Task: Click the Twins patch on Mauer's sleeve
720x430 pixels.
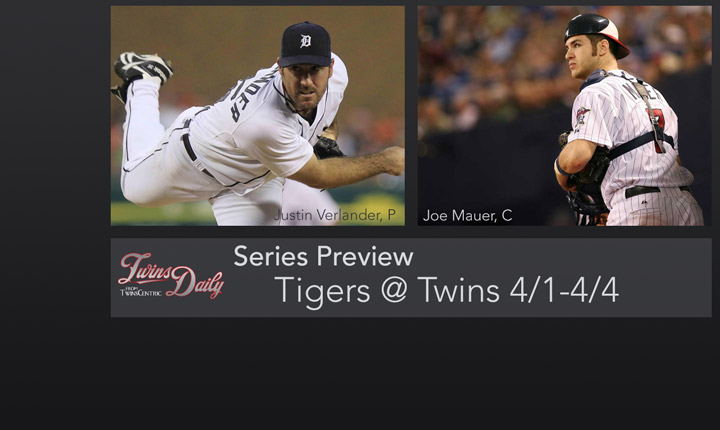Action: click(x=582, y=115)
